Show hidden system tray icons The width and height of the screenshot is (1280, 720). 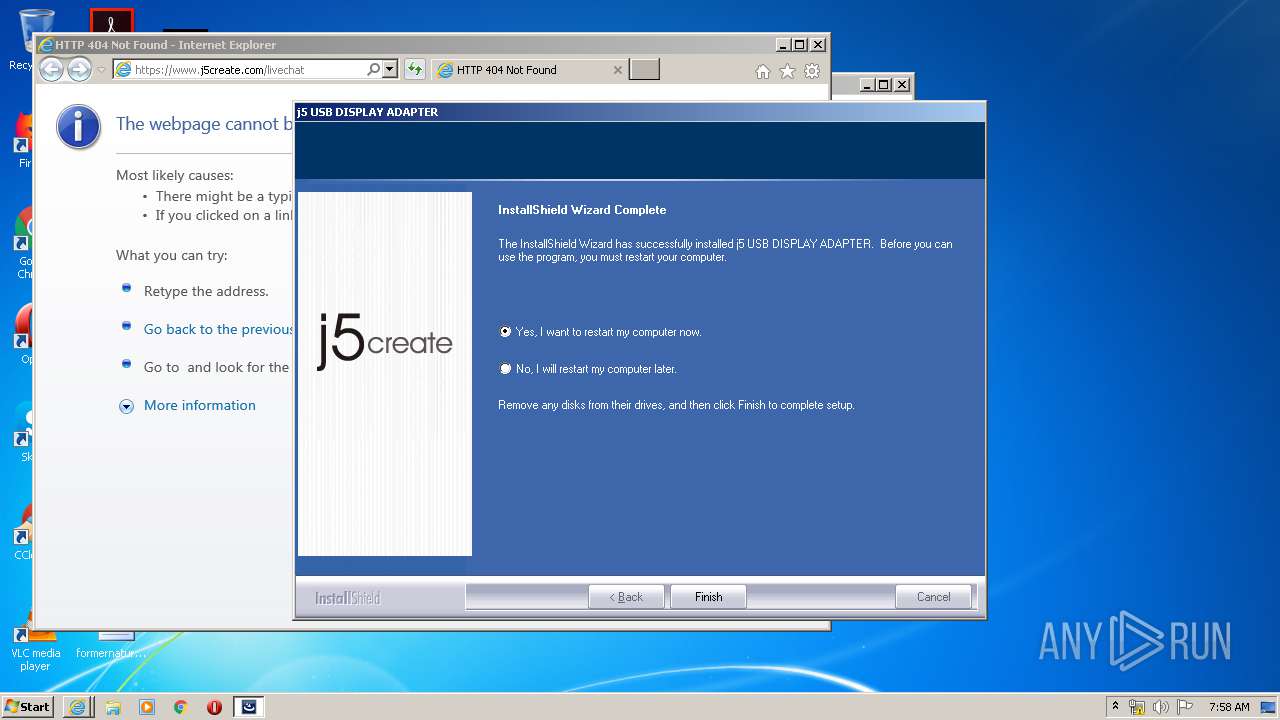pyautogui.click(x=1115, y=707)
